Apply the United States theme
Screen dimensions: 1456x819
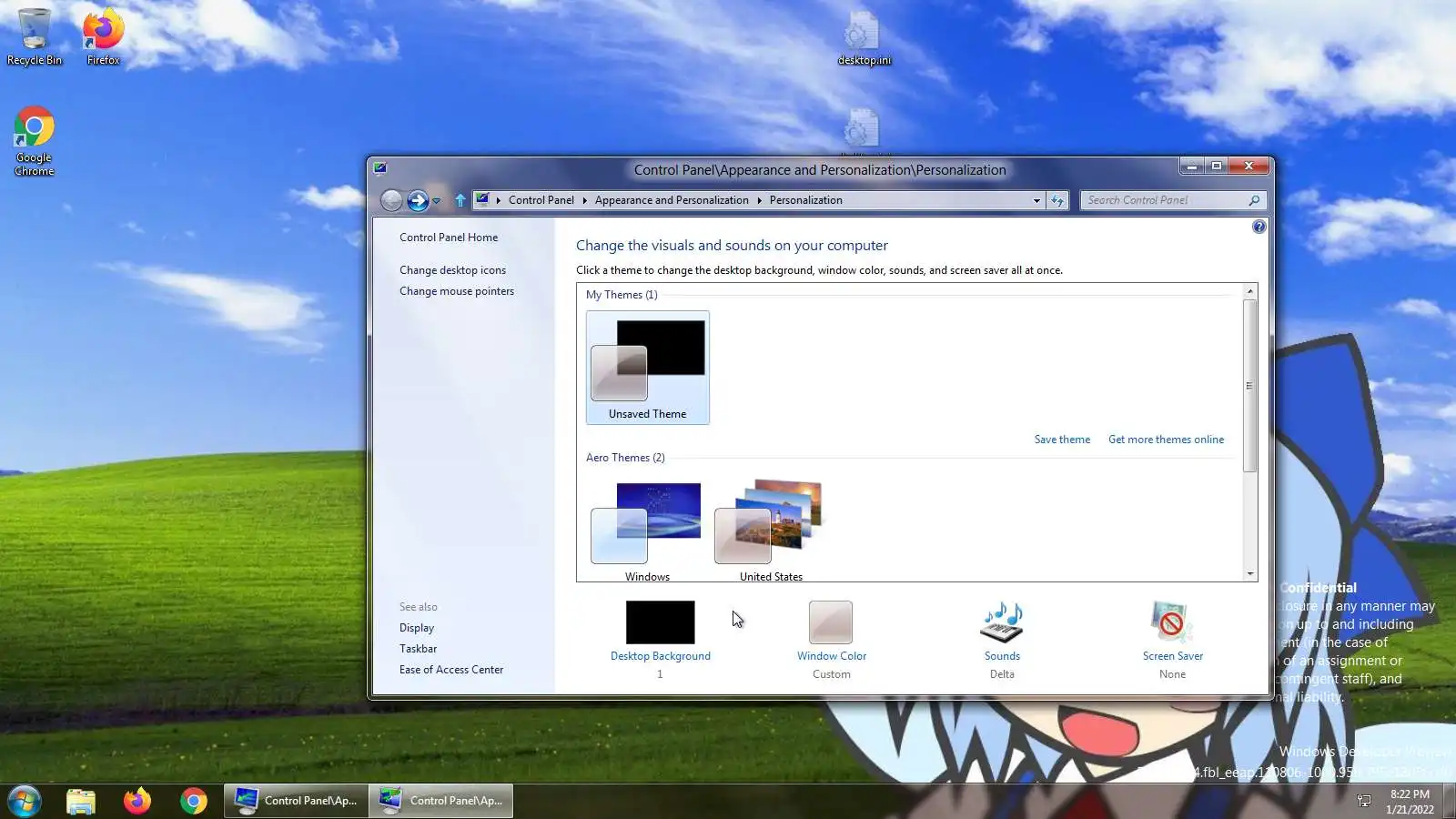point(771,531)
